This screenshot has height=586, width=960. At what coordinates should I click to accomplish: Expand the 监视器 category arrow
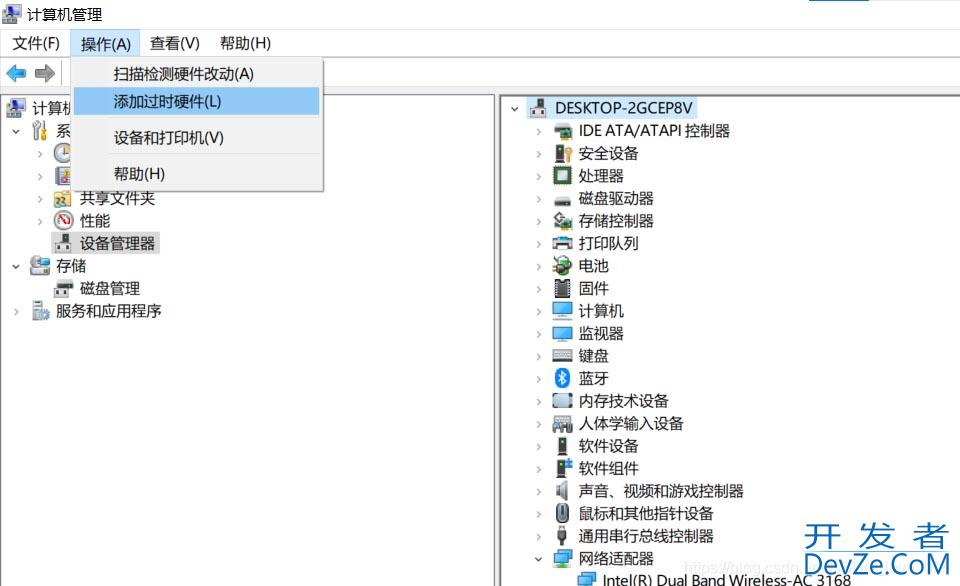(539, 334)
